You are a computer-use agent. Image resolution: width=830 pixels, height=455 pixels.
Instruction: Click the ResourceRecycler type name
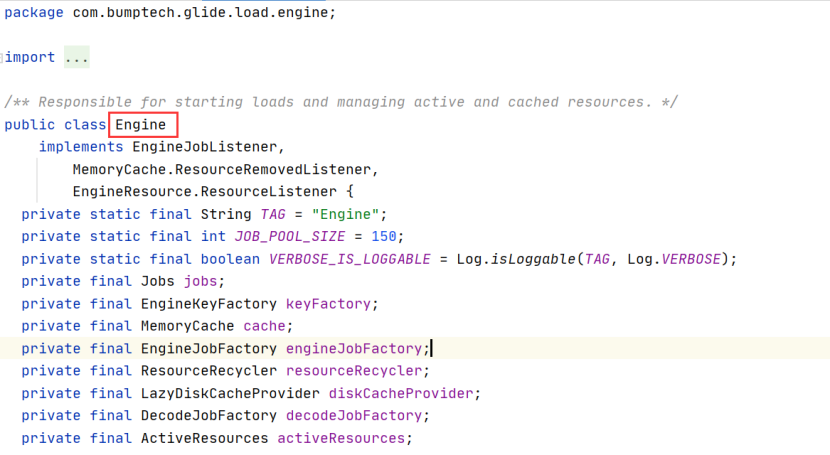[x=209, y=371]
